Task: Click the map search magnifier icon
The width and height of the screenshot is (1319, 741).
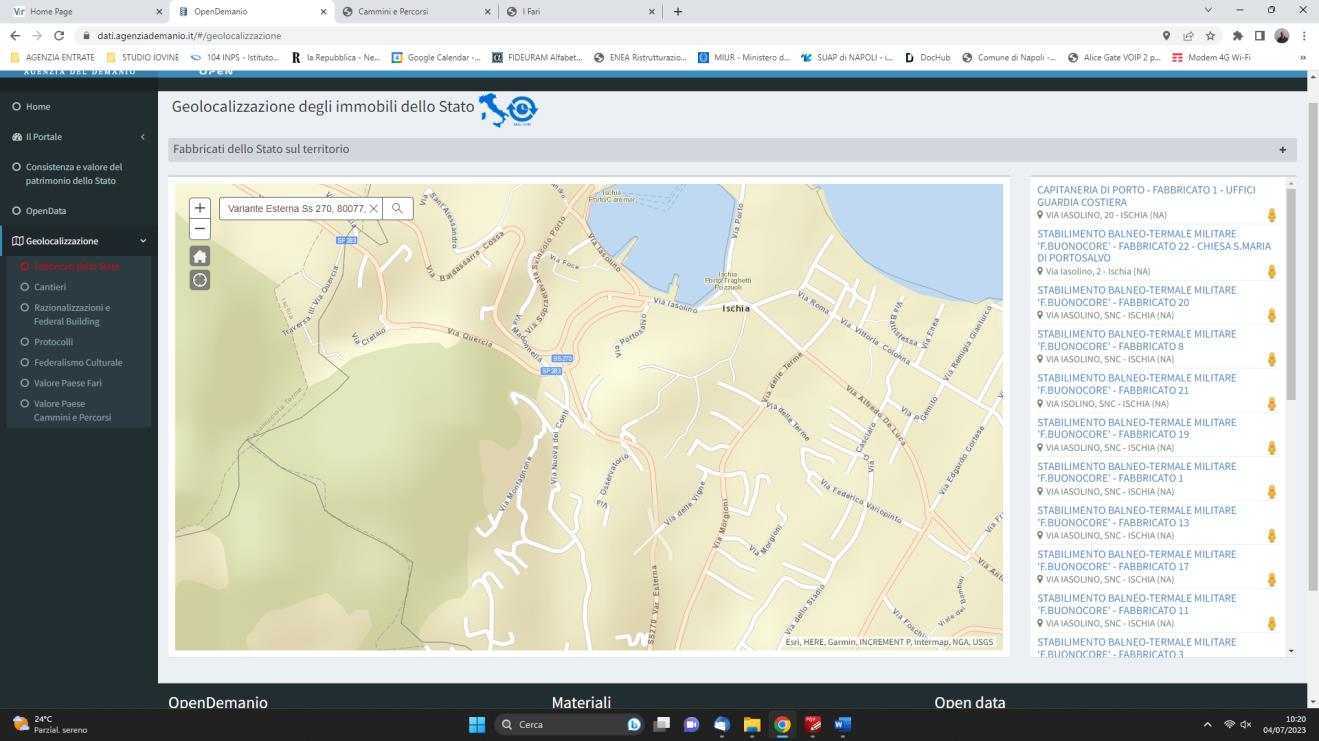Action: (x=397, y=208)
